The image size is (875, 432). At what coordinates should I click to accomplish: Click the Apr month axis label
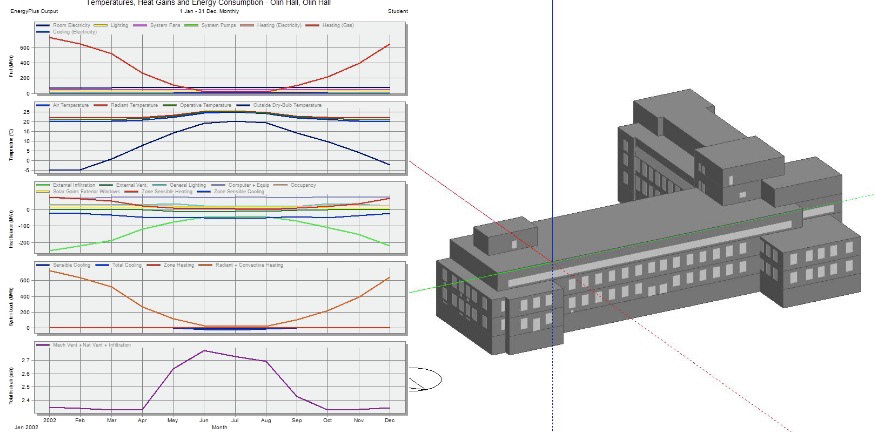(x=142, y=420)
